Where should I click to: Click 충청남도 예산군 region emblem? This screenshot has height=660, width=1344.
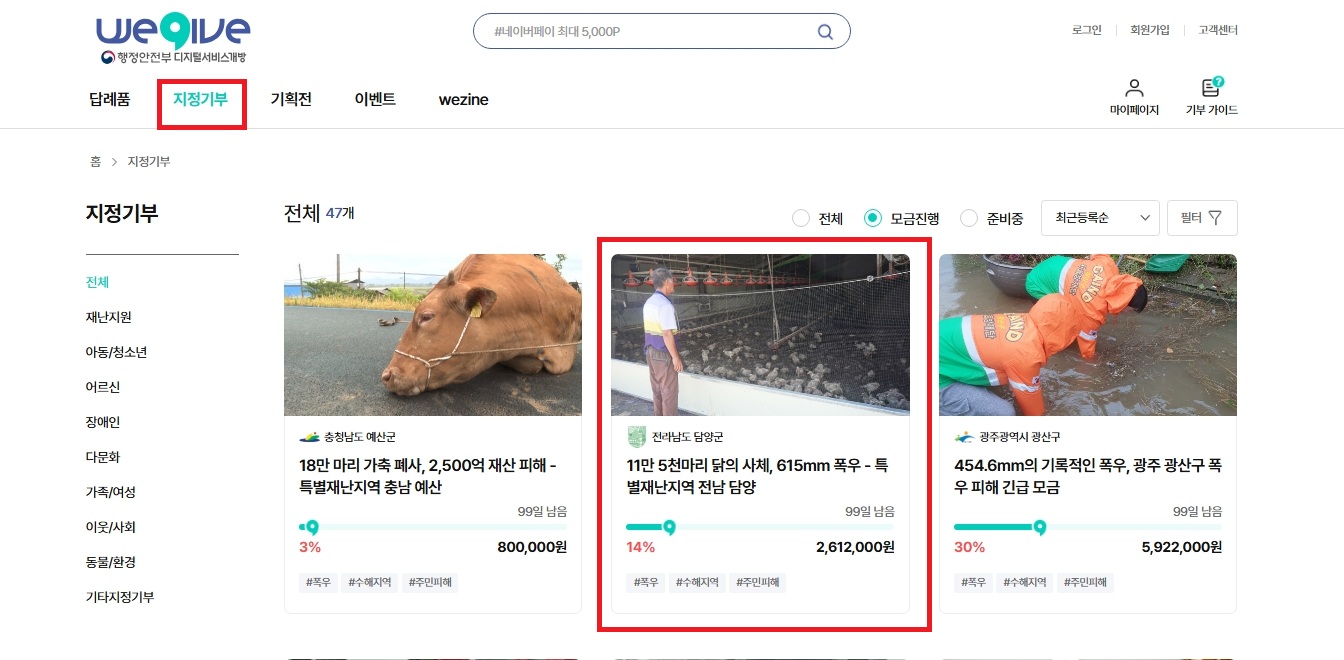point(309,437)
